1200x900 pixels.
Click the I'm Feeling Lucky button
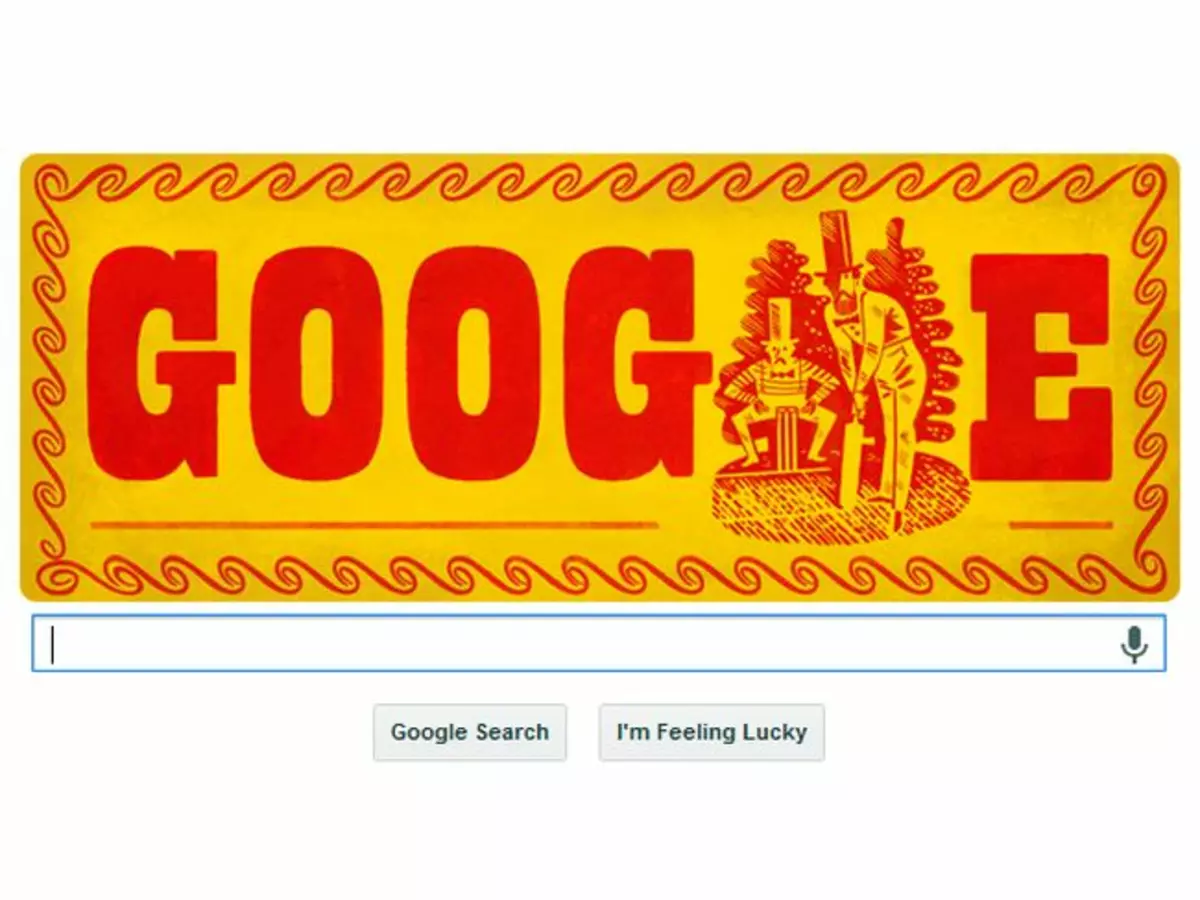click(x=712, y=732)
